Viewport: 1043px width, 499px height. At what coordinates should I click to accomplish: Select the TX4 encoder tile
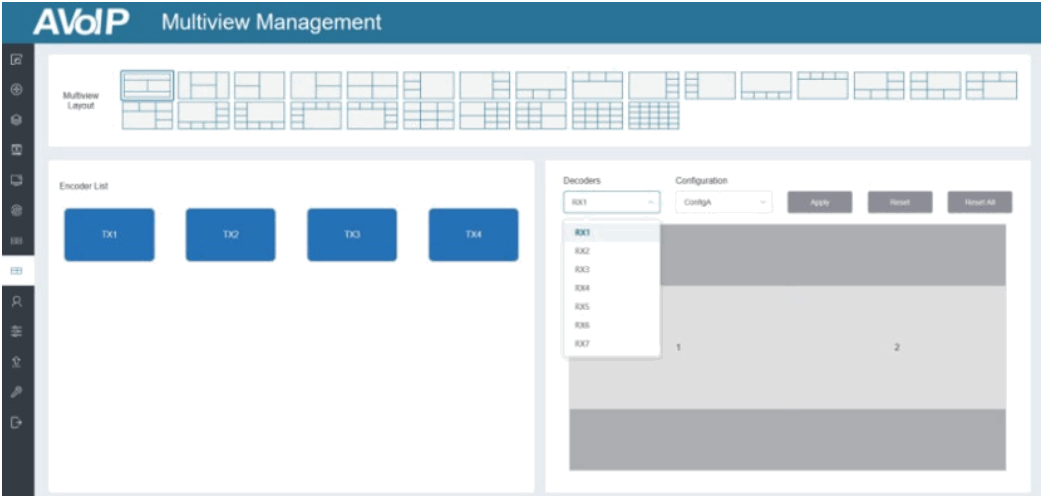pyautogui.click(x=474, y=235)
